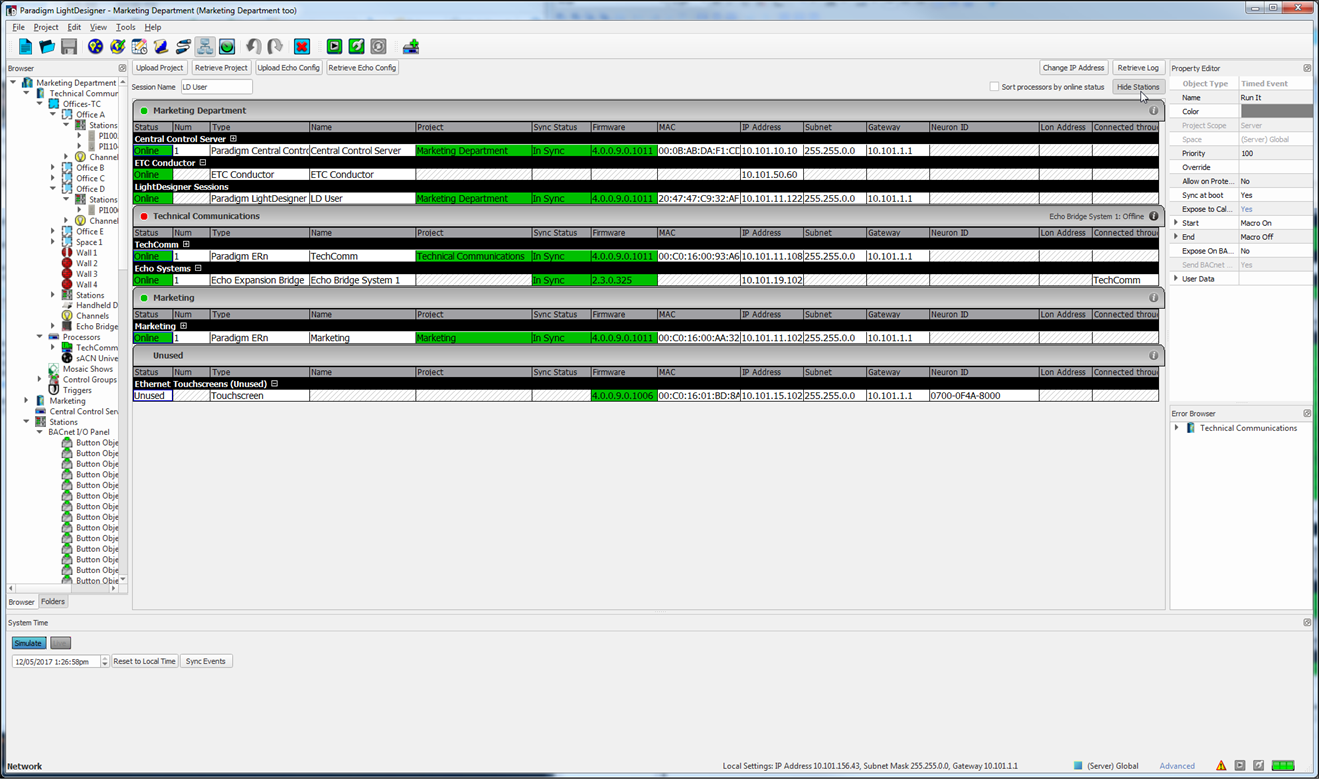Click the Save floppy disk icon

click(x=69, y=46)
